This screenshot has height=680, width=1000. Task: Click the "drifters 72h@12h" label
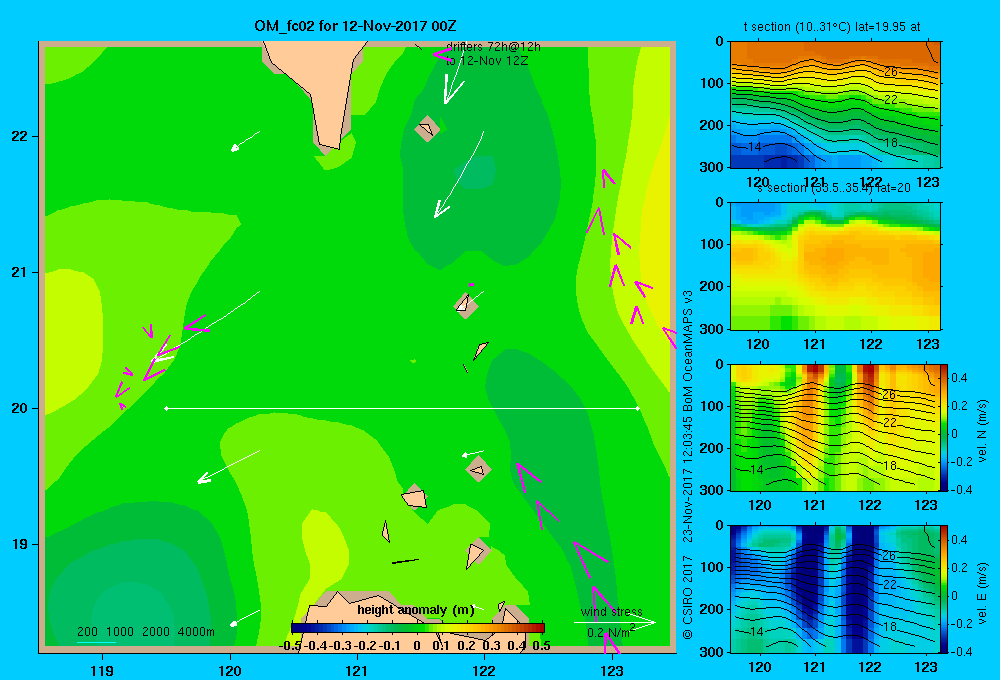click(493, 47)
